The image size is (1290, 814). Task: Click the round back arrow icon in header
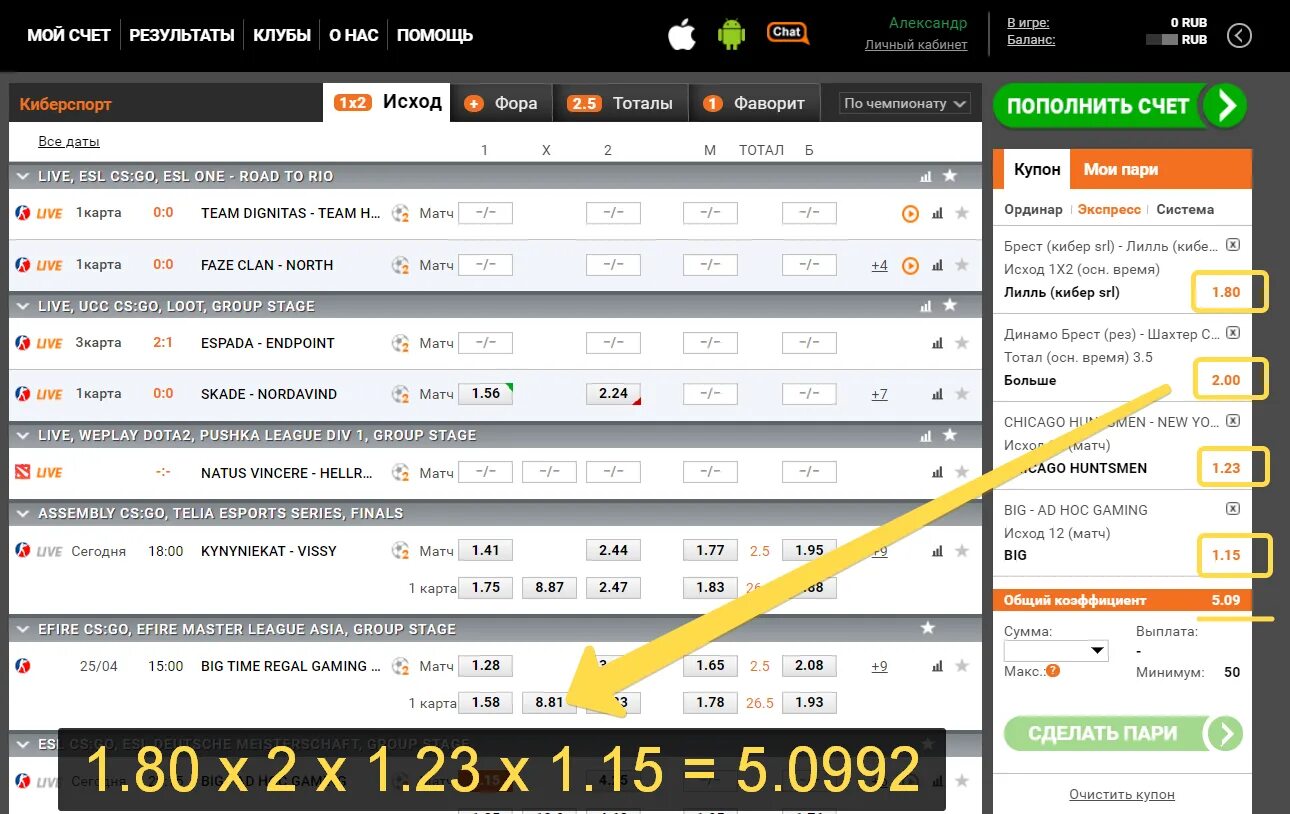pos(1239,36)
